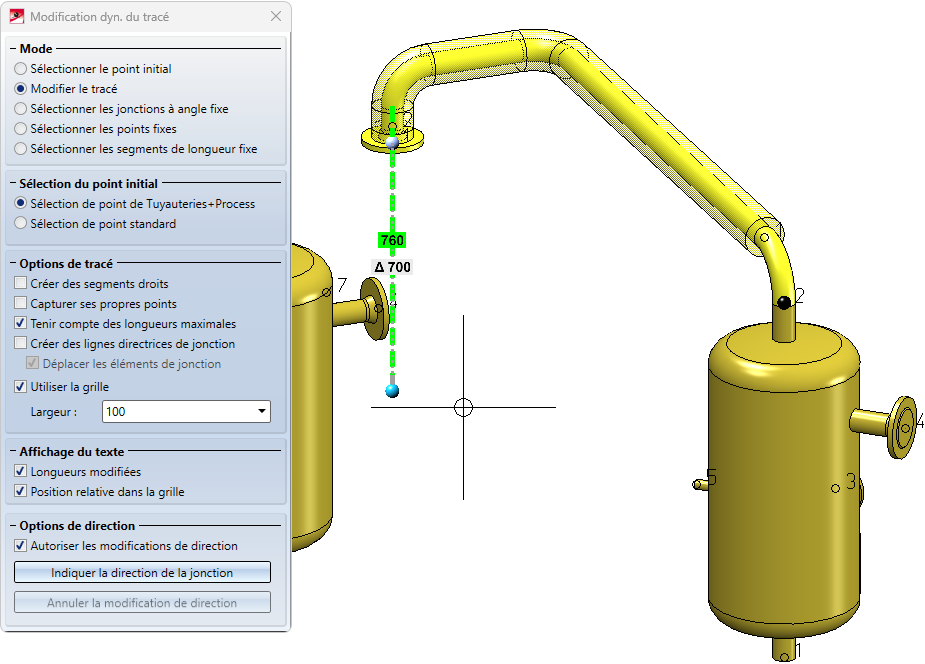
Task: Uncheck 'Longueurs modifiées' checkbox
Action: tap(21, 472)
